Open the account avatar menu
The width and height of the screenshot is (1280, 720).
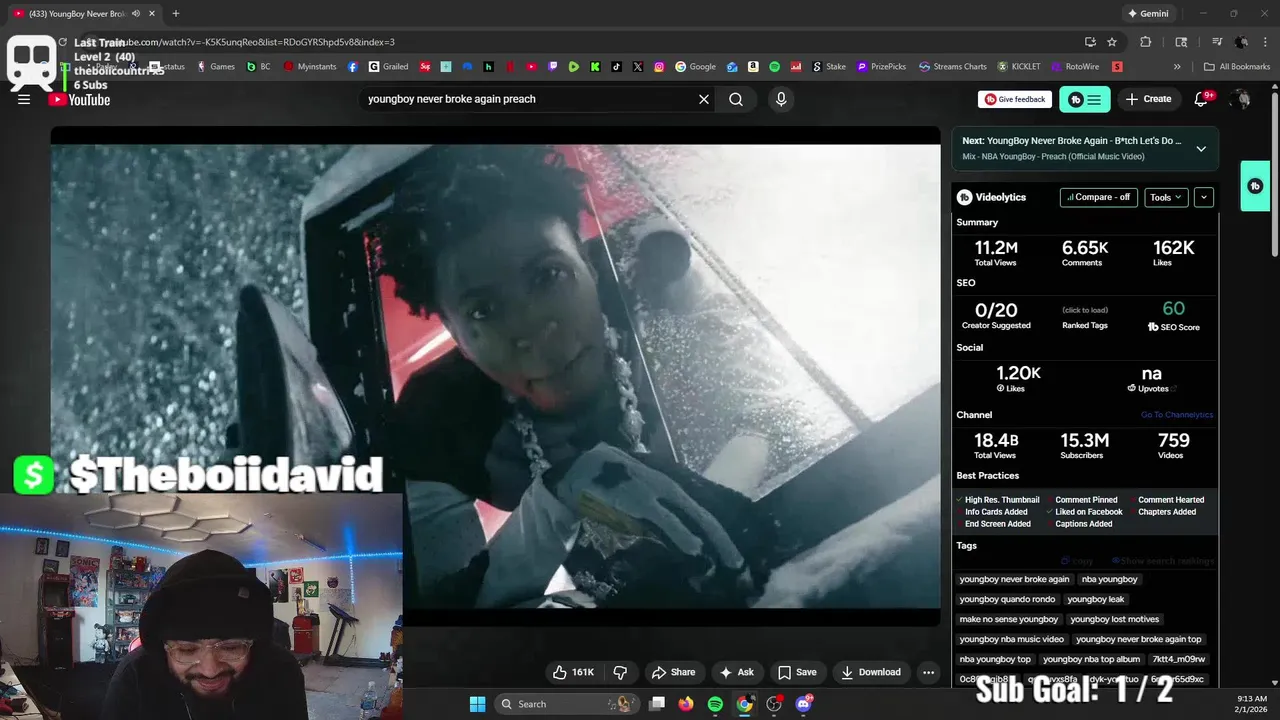click(x=1241, y=99)
